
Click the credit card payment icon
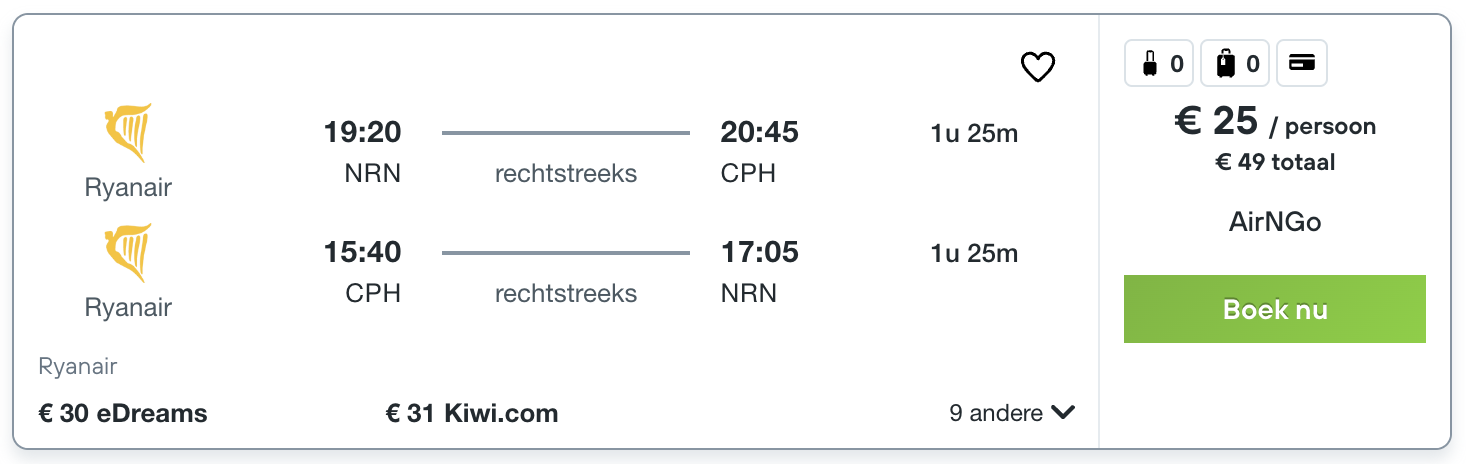click(x=1301, y=64)
